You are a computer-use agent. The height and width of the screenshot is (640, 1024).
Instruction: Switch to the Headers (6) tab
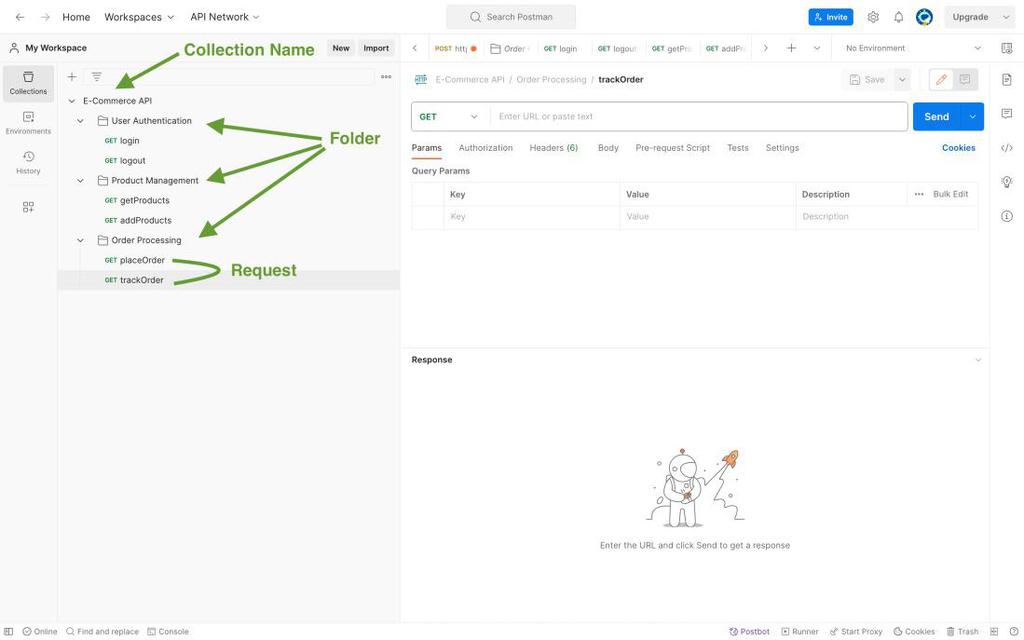(x=553, y=148)
